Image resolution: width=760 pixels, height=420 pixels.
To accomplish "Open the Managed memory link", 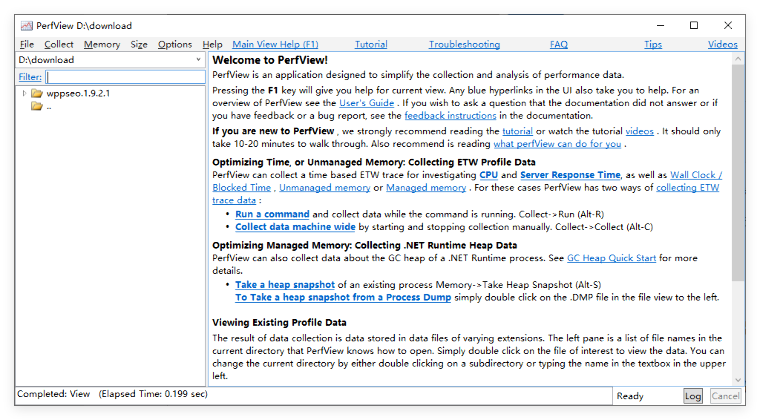I will [x=426, y=187].
